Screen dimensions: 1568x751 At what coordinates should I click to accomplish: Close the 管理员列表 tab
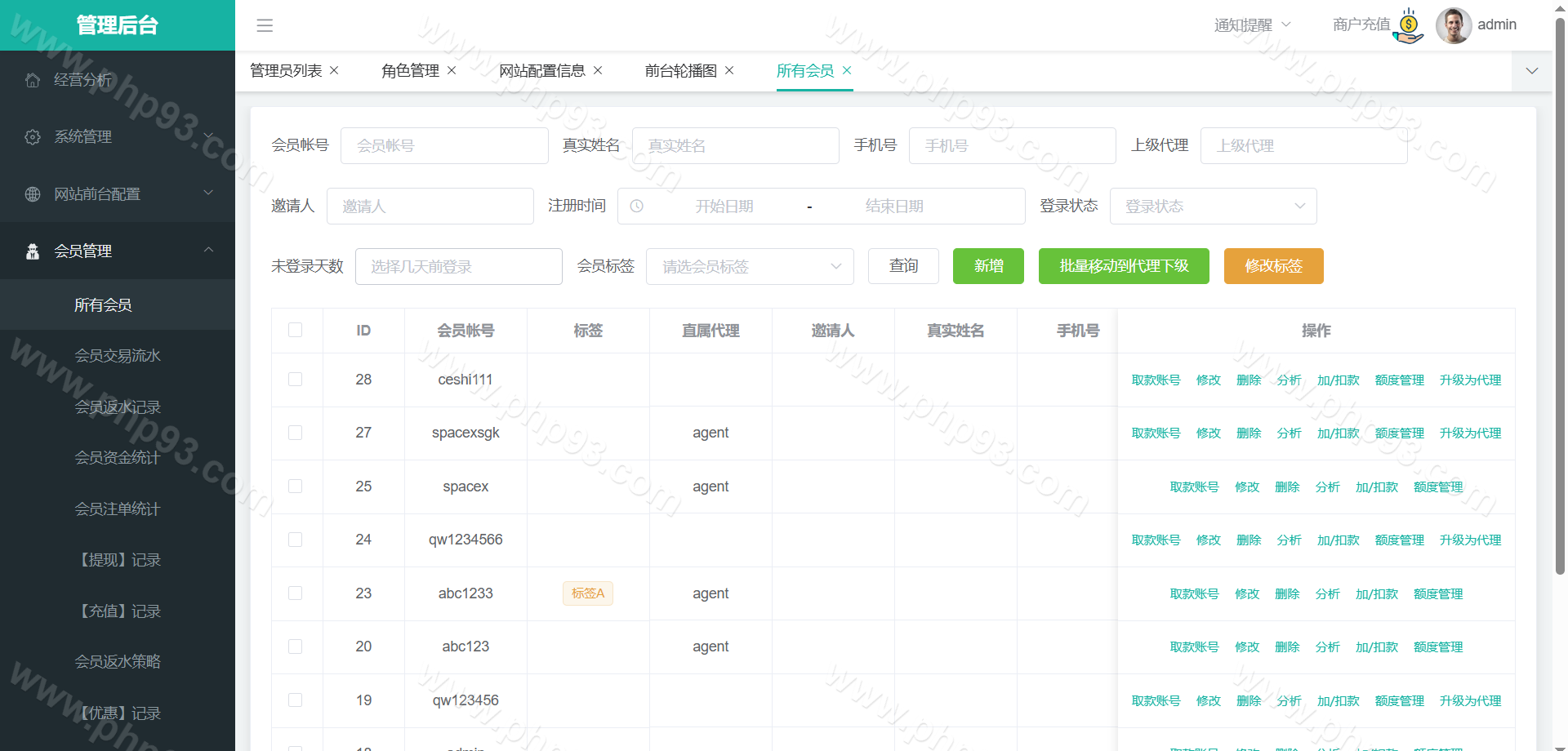[334, 71]
